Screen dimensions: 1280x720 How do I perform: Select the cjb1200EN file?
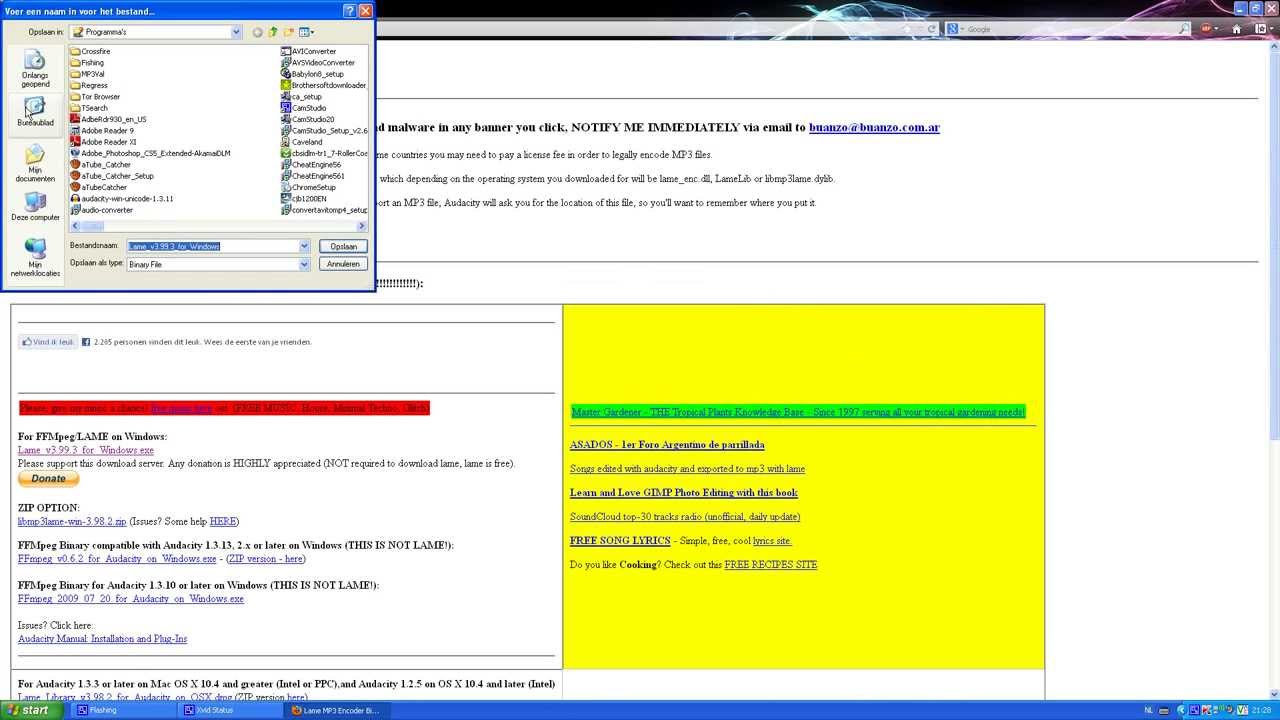point(303,199)
